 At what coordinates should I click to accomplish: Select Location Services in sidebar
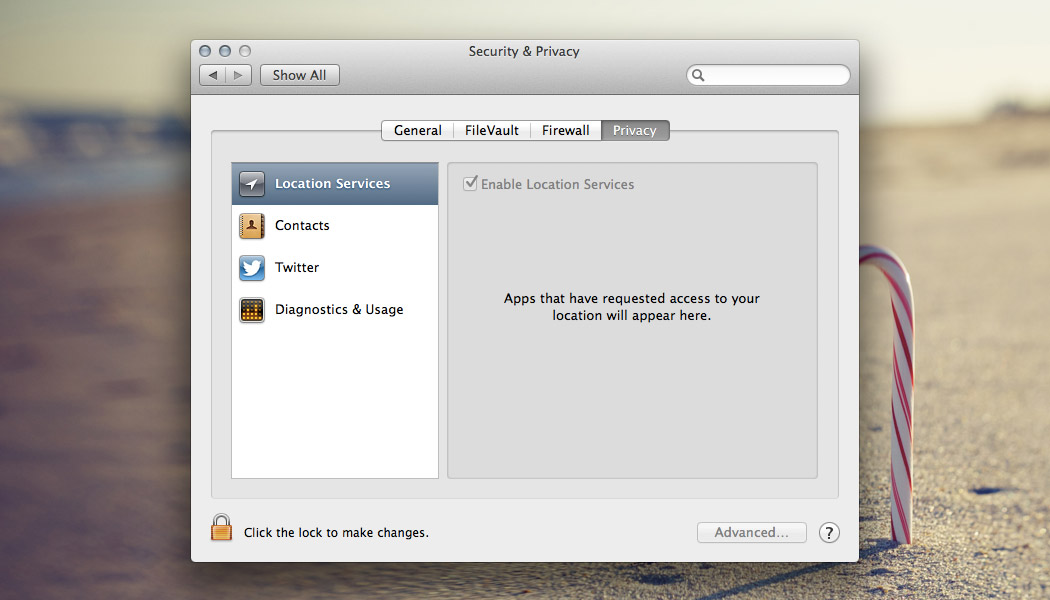pos(335,183)
